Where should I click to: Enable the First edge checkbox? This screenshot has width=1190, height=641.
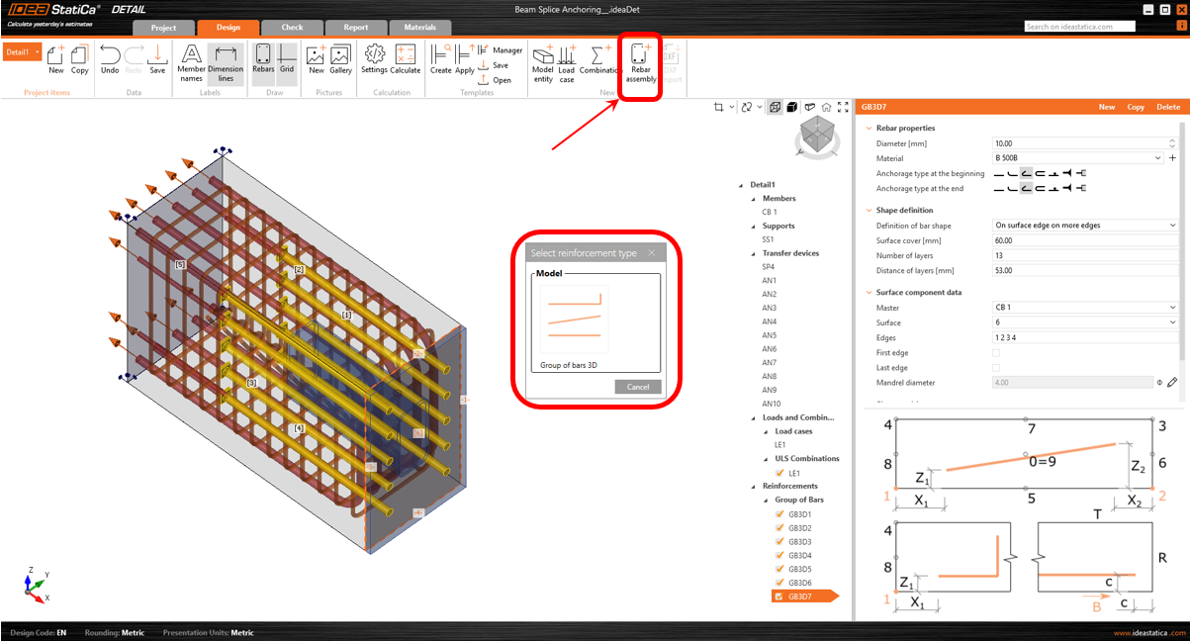click(x=995, y=353)
